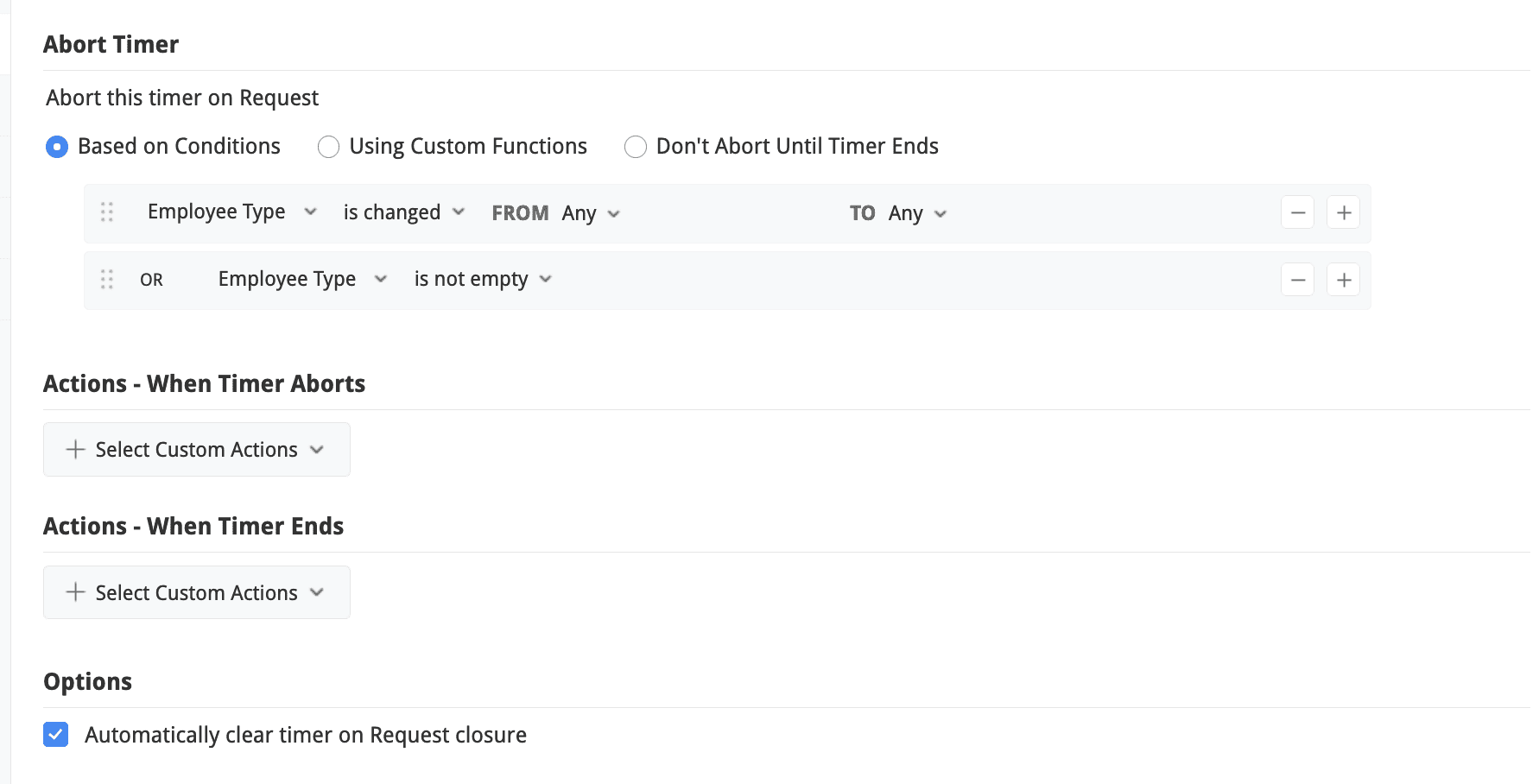Click the Automatically clear timer option label
Screen dimensions: 1539x784
(306, 735)
